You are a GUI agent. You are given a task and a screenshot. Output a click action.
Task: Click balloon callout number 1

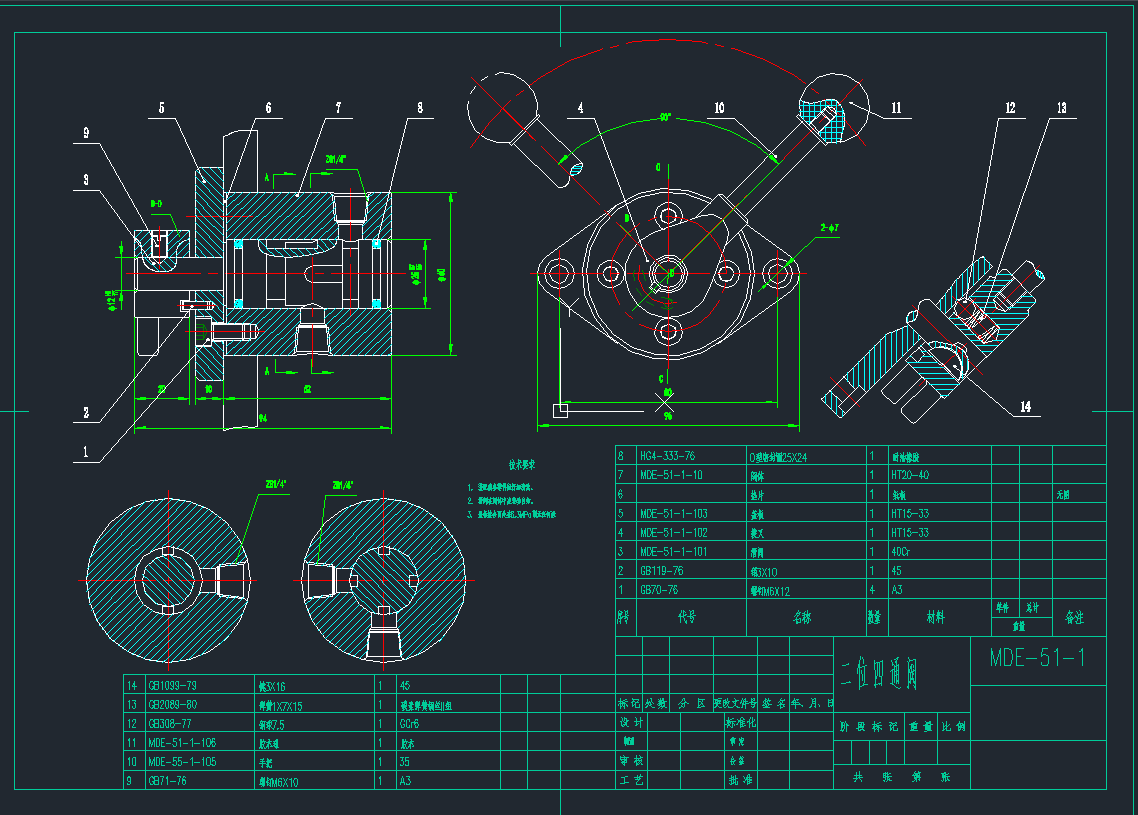point(86,452)
